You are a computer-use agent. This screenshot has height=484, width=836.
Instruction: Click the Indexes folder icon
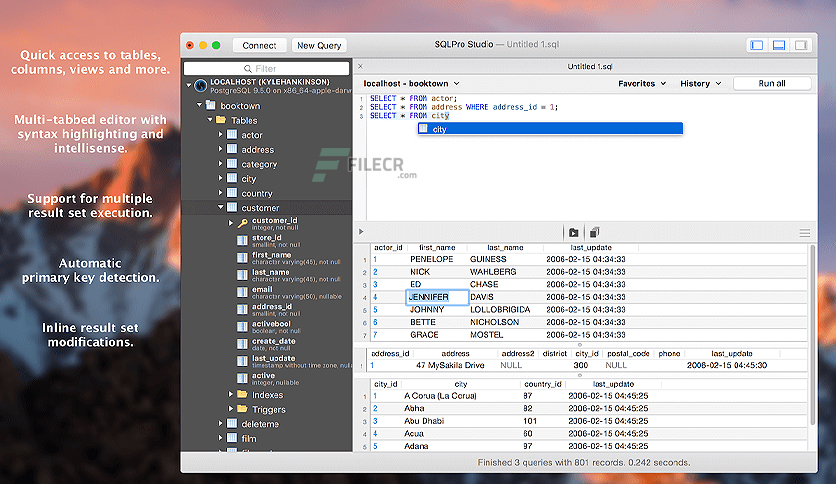tap(243, 394)
